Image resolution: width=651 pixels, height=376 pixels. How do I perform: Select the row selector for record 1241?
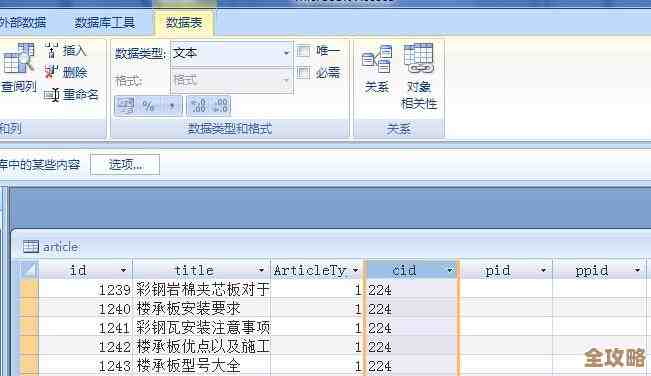click(x=29, y=327)
